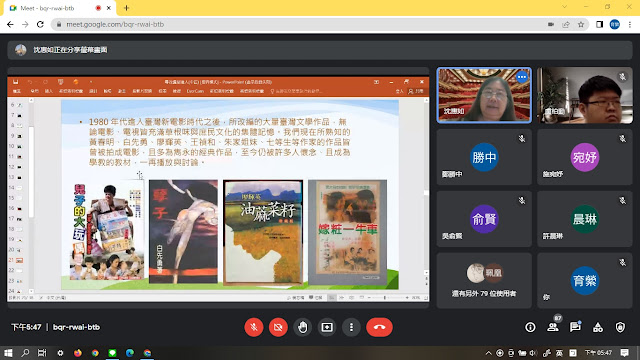Open Firefox from taskbar

[x=78, y=353]
